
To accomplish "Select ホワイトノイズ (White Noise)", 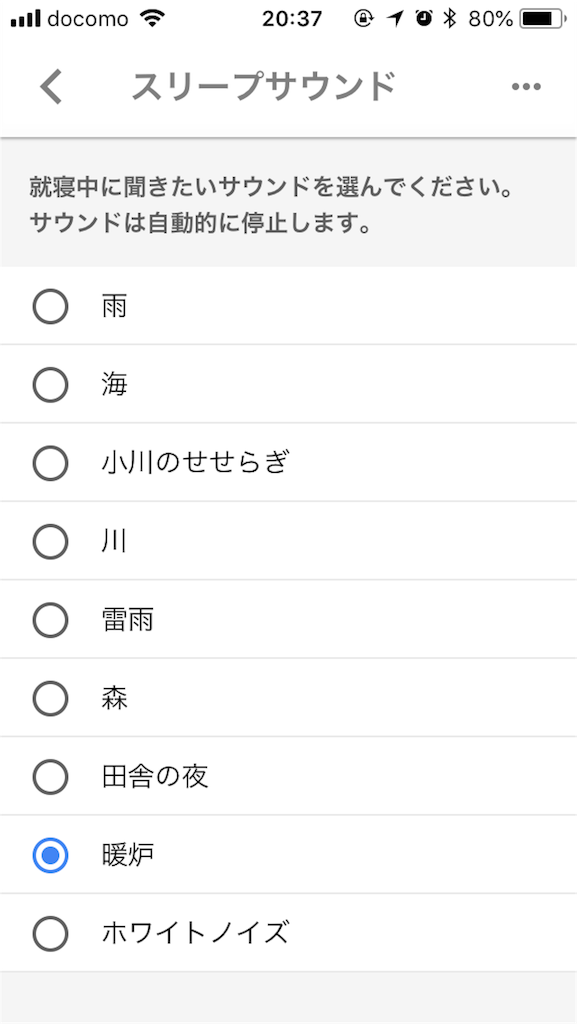I will (x=50, y=933).
